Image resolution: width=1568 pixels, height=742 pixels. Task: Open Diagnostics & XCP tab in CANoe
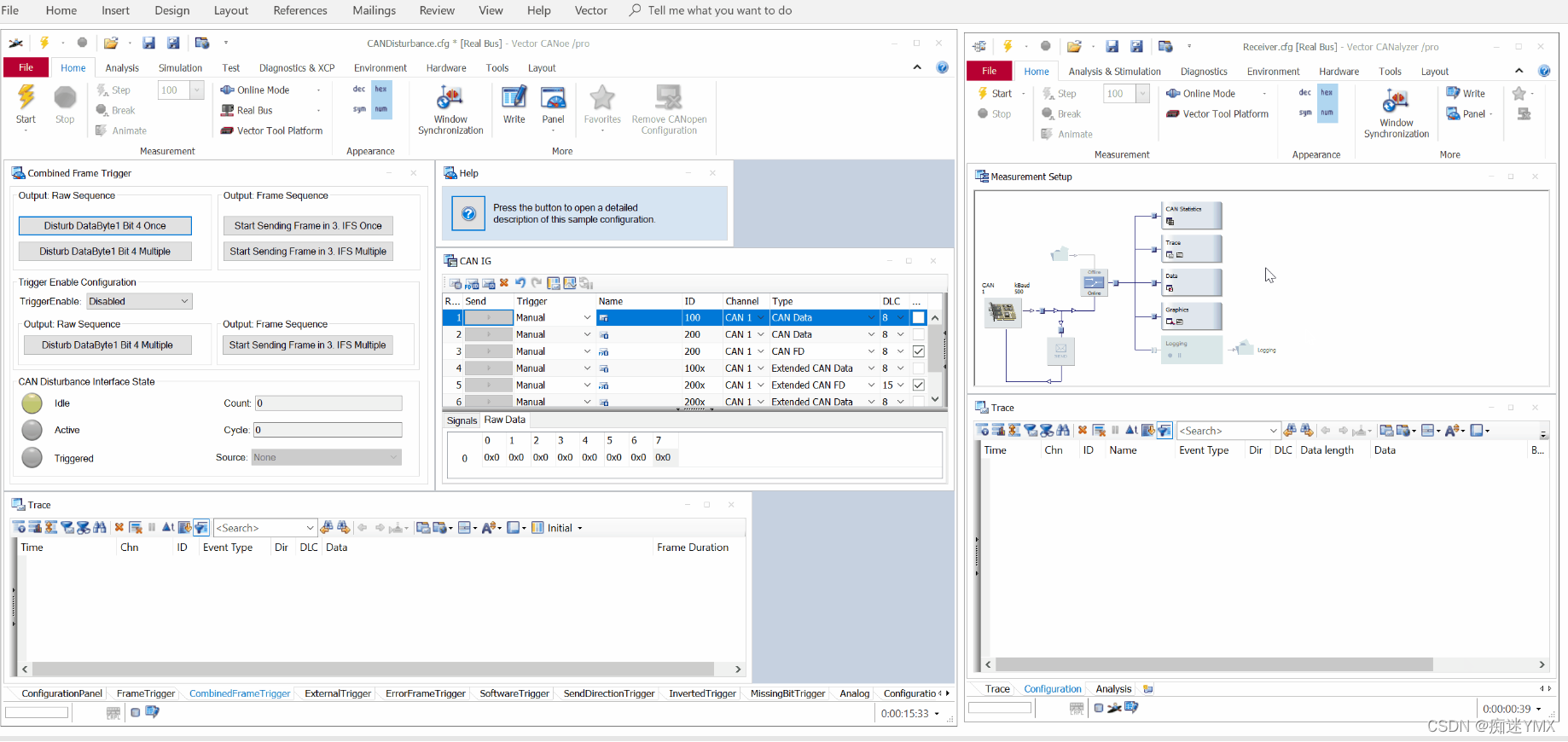click(x=296, y=68)
